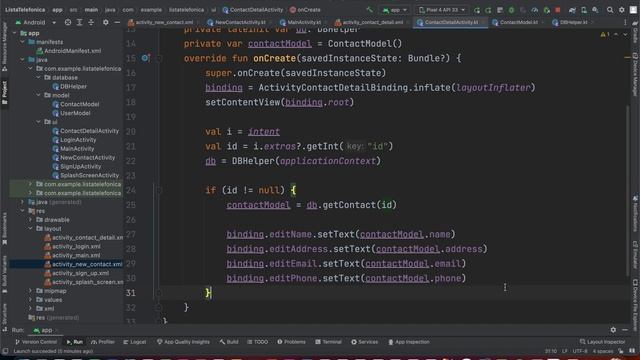
Task: Toggle the Resource Manager side panel
Action: tap(4, 47)
